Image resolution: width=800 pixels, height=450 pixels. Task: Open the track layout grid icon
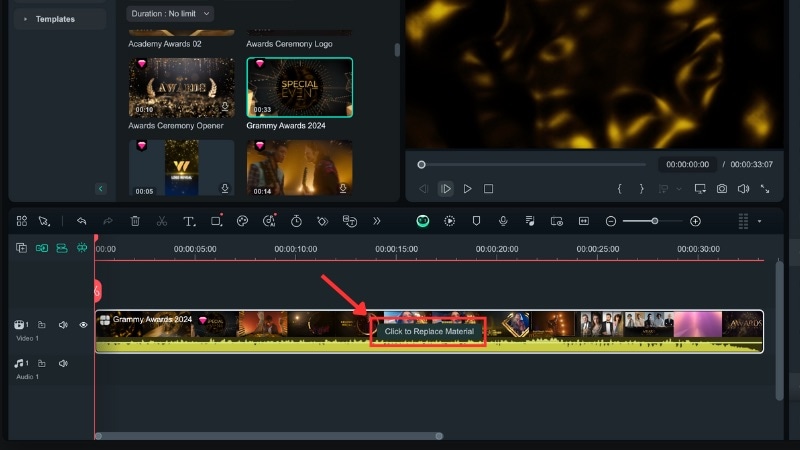point(743,221)
